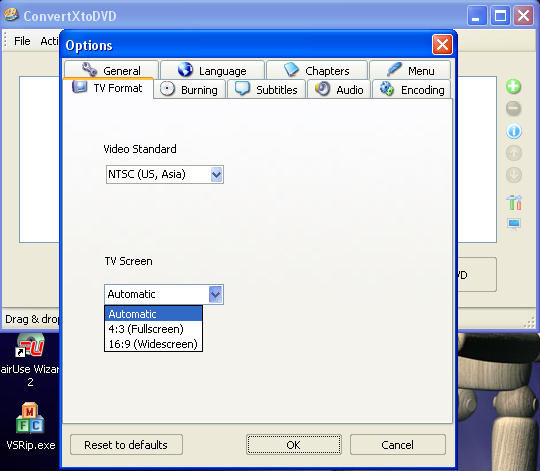
Task: Click the move down arrow icon
Action: 513,175
